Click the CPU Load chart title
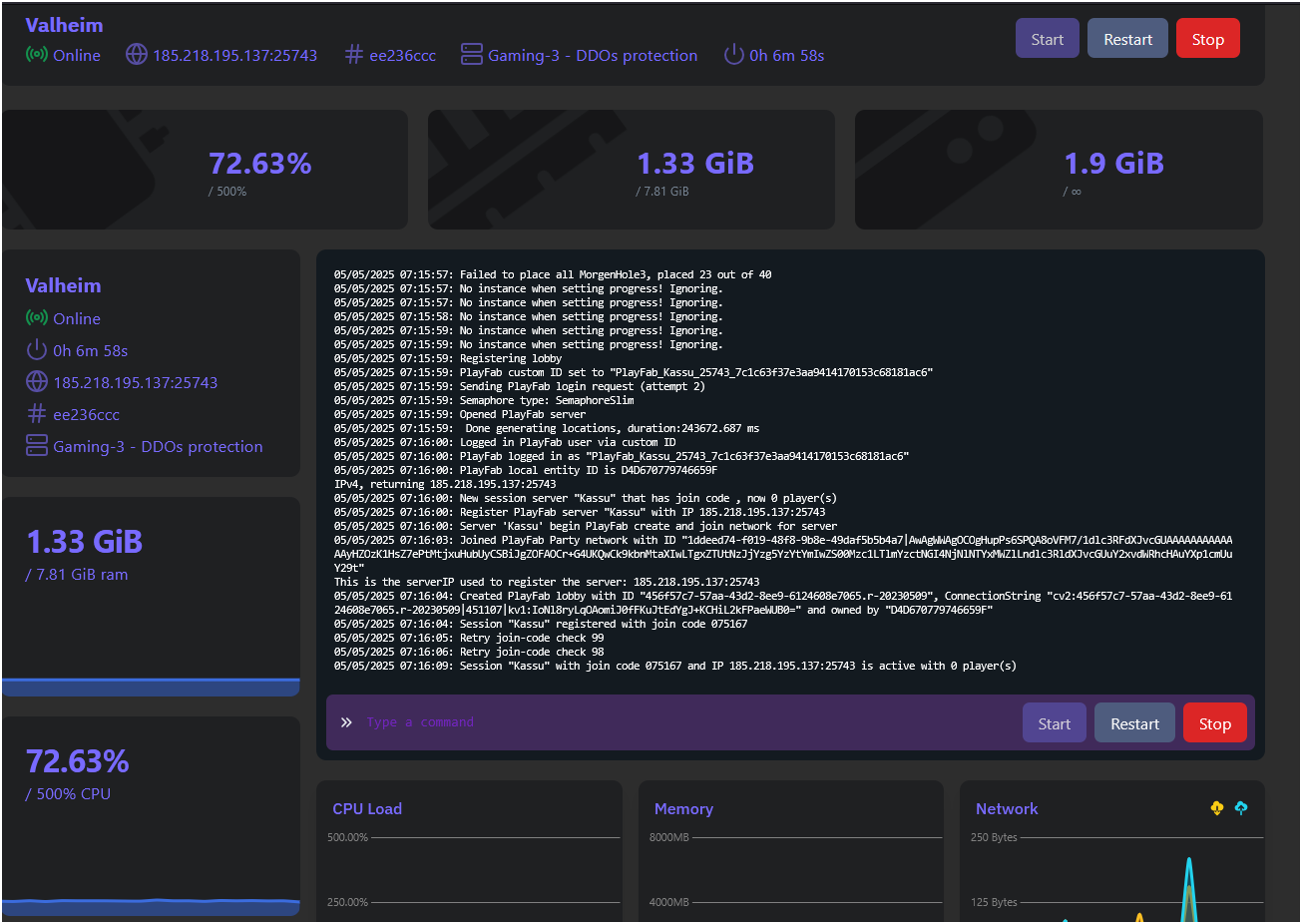The width and height of the screenshot is (1302, 924). coord(367,809)
